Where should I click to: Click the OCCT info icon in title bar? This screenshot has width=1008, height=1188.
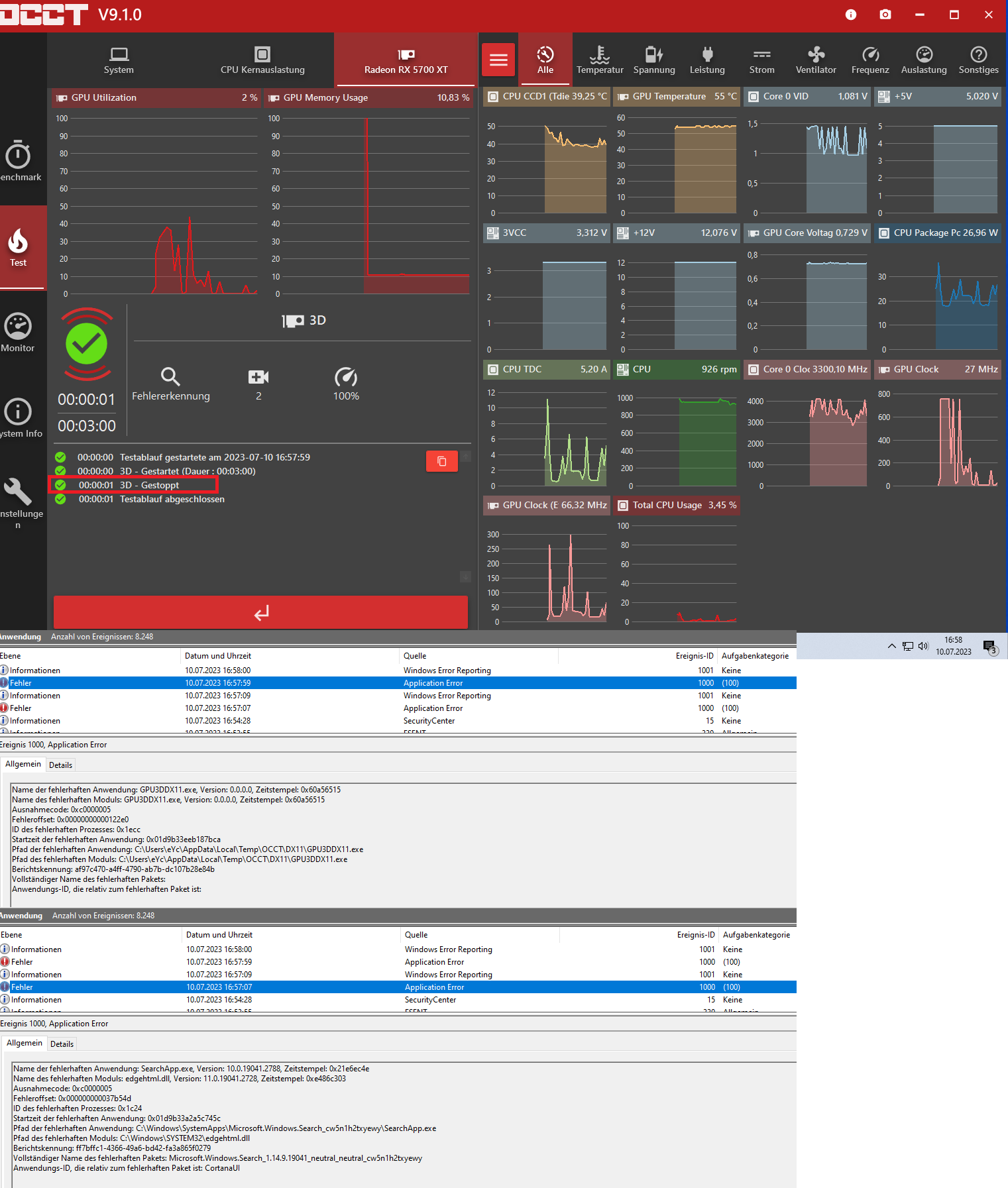[x=851, y=15]
